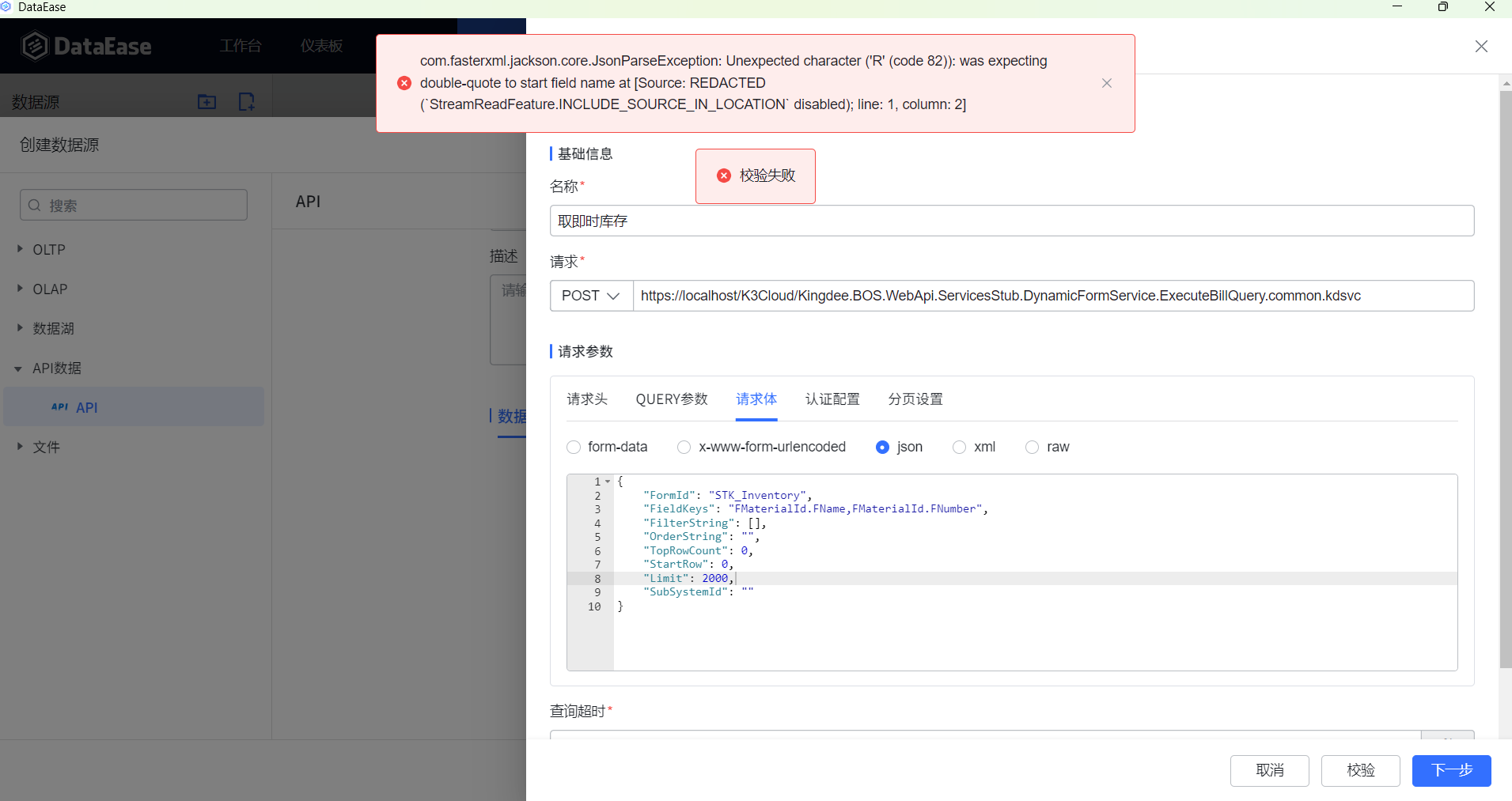Collapse the JSON code fold arrow on line 1
Screen dimensions: 1512x801
point(608,482)
